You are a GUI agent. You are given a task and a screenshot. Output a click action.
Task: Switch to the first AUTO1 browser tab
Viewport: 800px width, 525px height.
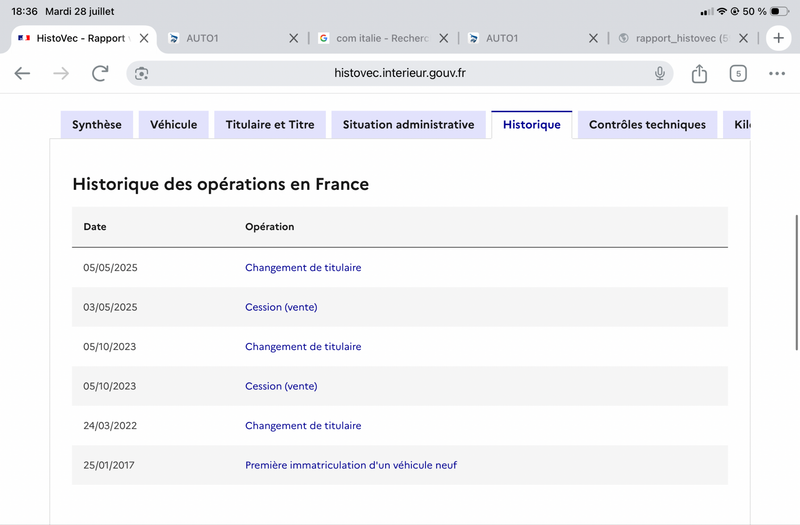click(224, 38)
